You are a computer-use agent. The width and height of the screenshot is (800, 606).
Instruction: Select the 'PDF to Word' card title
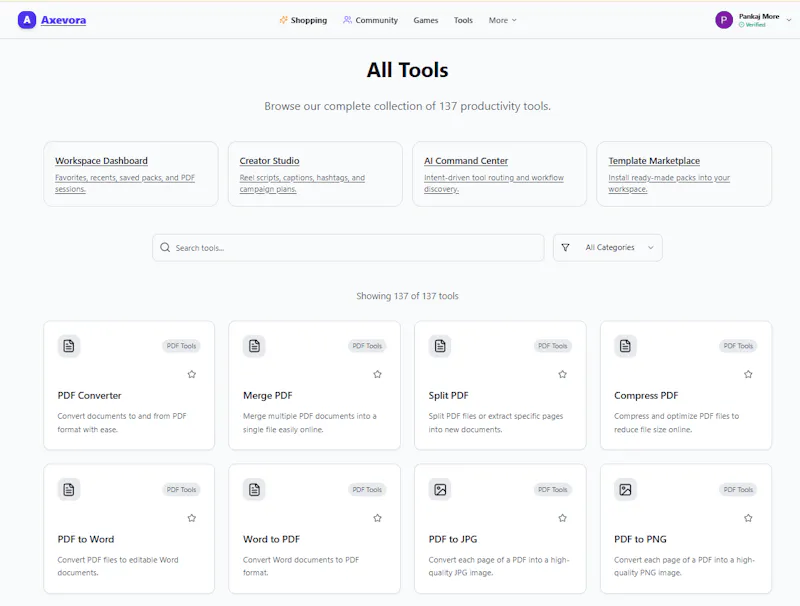point(86,539)
